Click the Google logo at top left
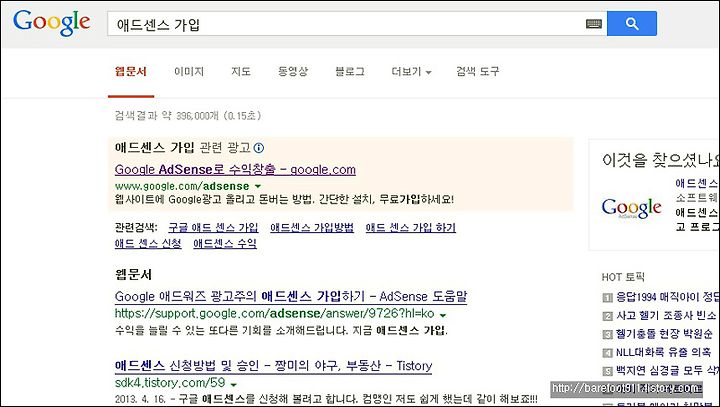 tap(51, 23)
